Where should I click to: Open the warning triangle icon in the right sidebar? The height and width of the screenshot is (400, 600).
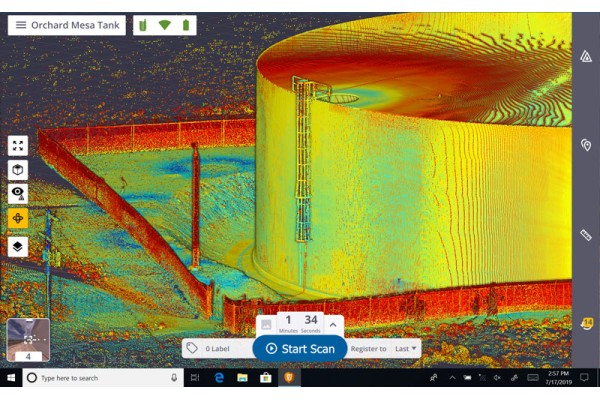coord(586,57)
